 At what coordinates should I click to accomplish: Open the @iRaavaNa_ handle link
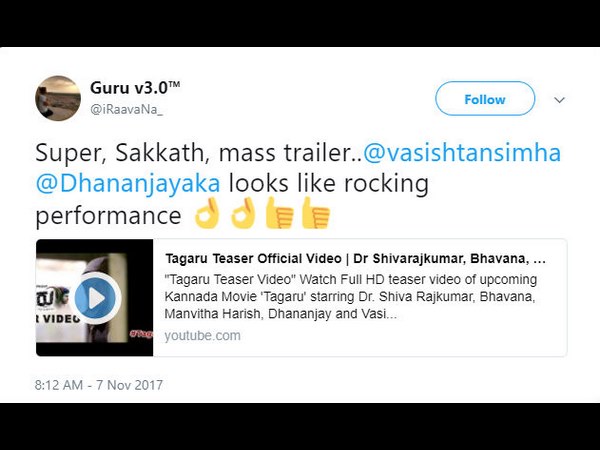pos(127,110)
